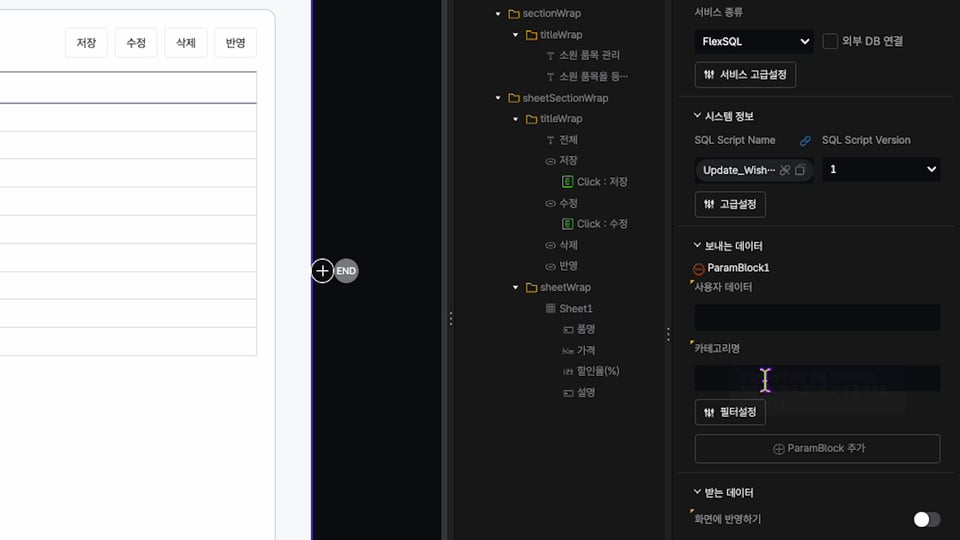Click the text icon beside 전체

550,140
